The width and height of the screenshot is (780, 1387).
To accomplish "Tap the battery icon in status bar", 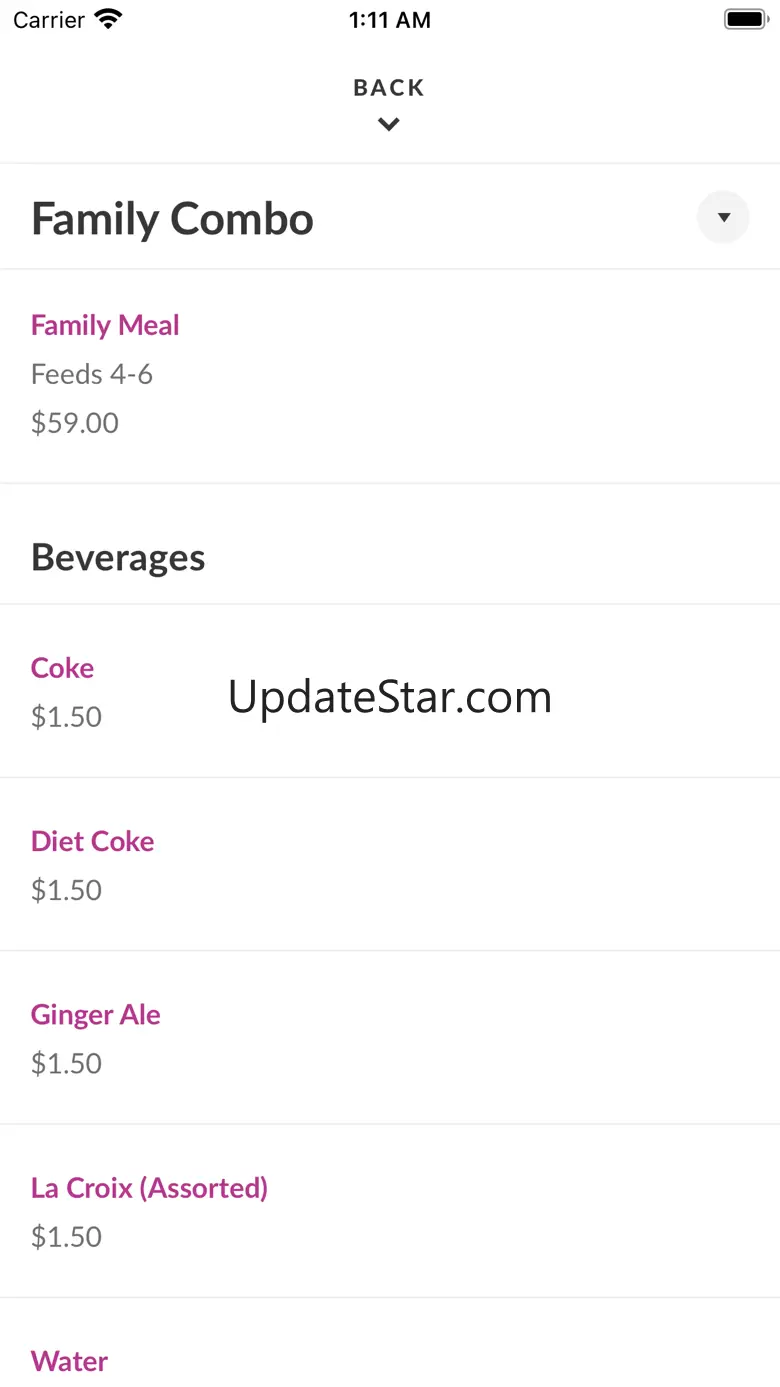I will (745, 20).
